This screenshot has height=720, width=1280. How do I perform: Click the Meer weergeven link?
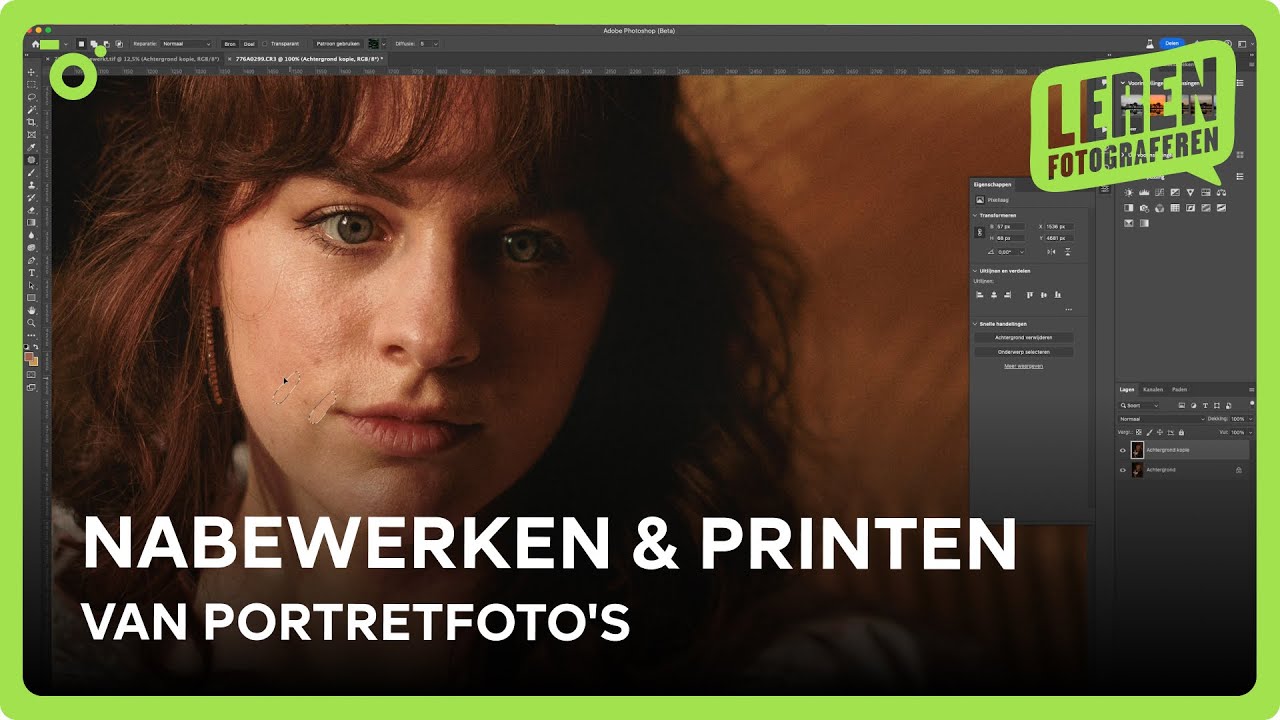point(1023,366)
